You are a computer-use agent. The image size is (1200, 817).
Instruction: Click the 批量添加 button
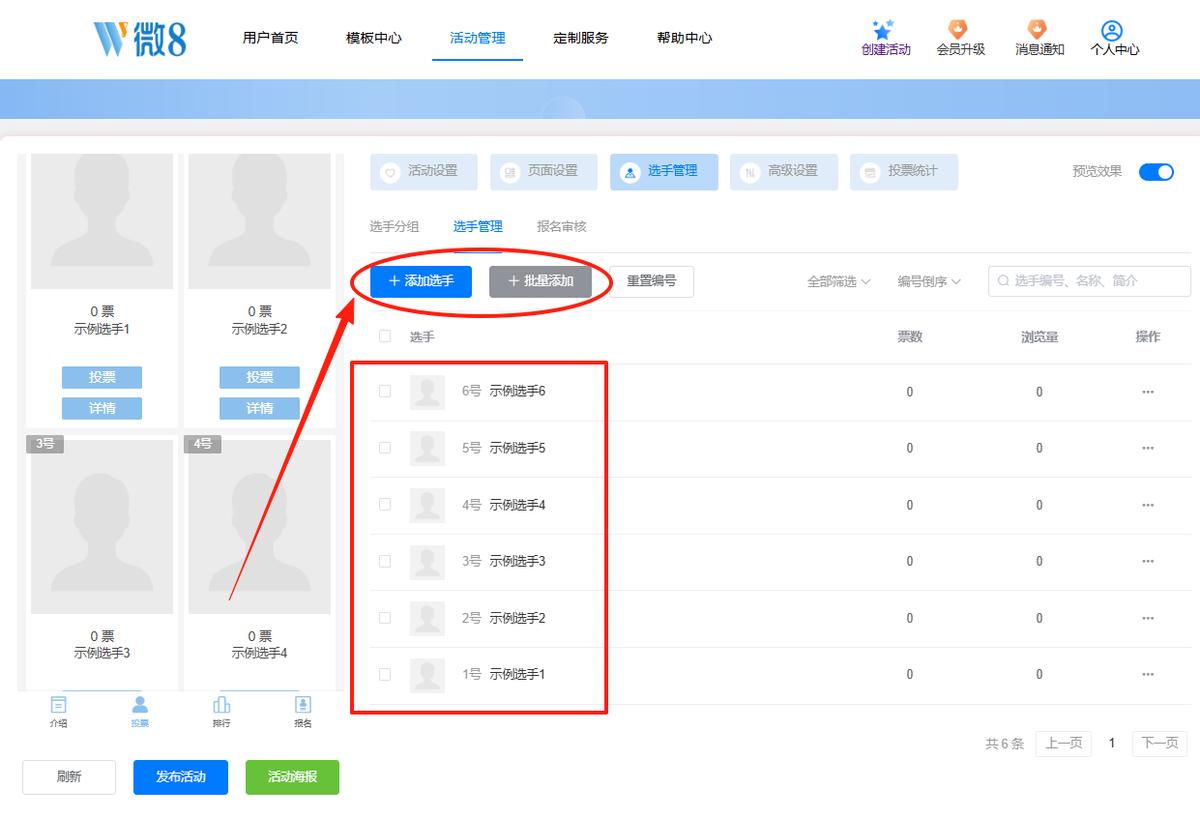(x=540, y=281)
